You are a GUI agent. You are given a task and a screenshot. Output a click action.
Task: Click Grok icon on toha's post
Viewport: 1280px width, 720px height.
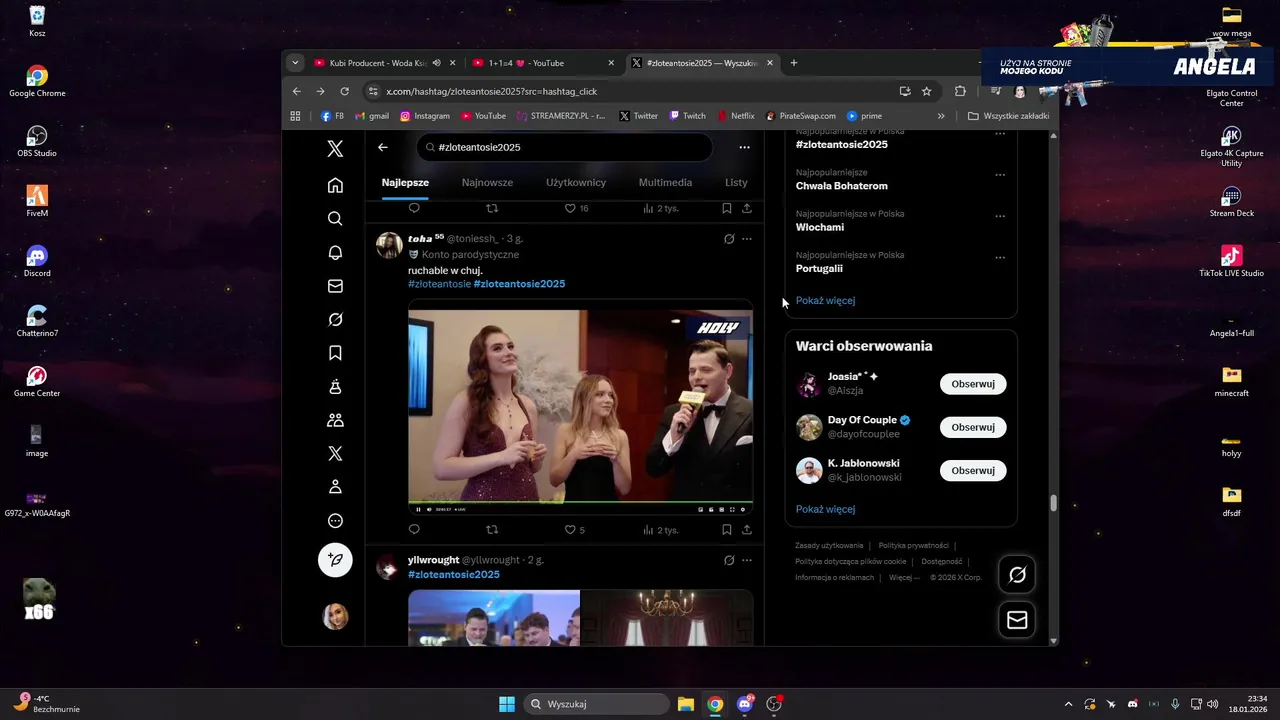[x=729, y=239]
